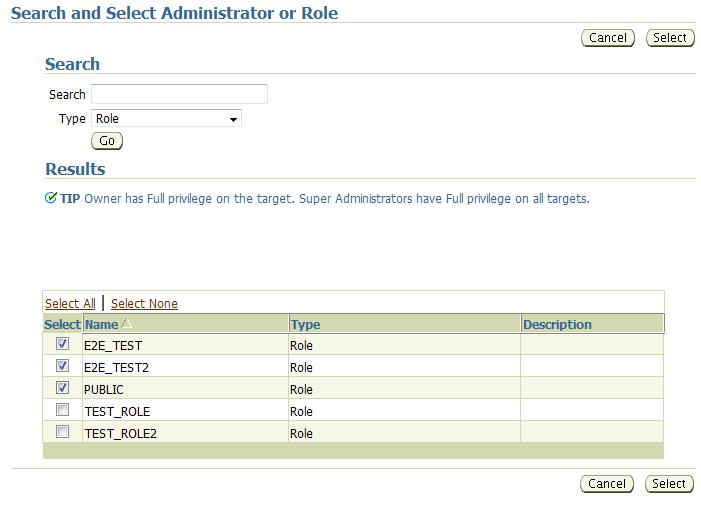Image resolution: width=701 pixels, height=524 pixels.
Task: Click the Go button
Action: click(107, 141)
